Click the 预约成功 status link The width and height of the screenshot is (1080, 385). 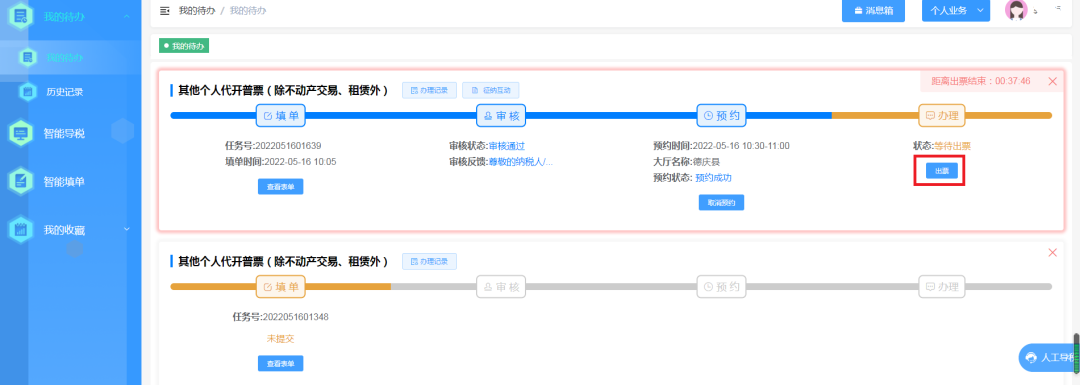click(714, 178)
